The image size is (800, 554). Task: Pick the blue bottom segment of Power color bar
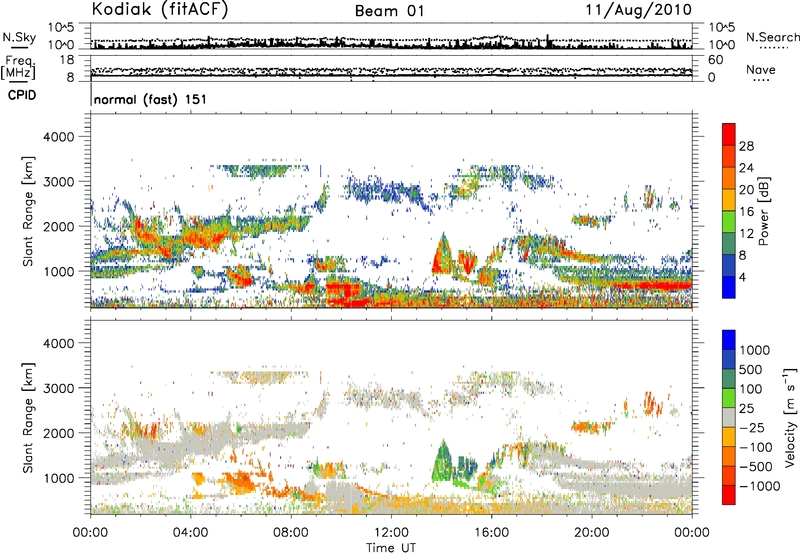coord(729,287)
